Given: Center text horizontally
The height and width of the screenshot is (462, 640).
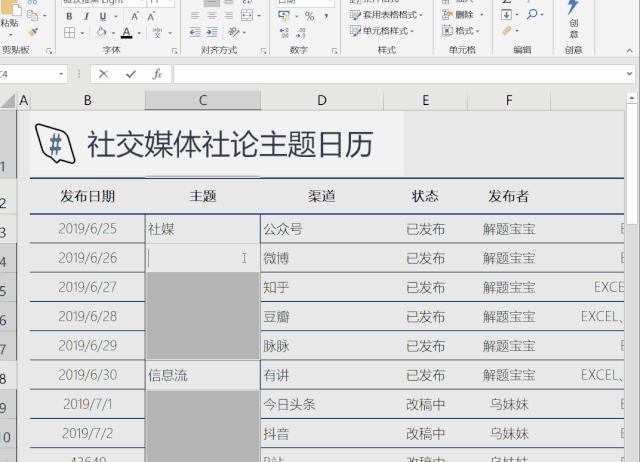Looking at the screenshot, I should click(x=212, y=16).
